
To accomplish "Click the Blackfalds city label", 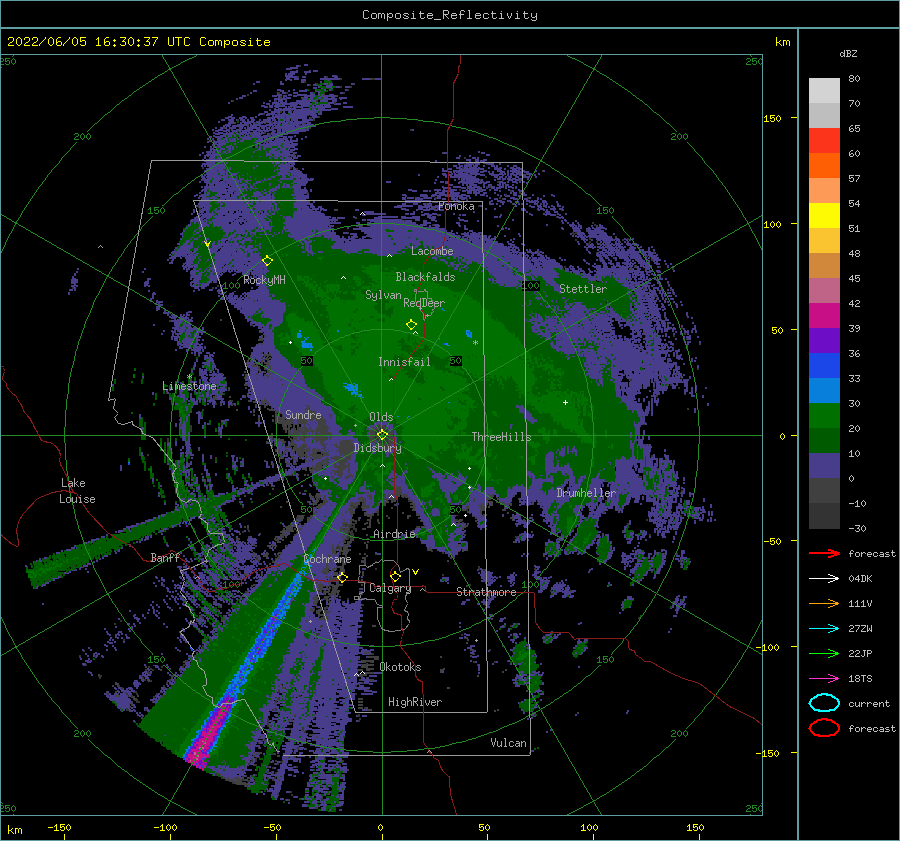I will [425, 277].
